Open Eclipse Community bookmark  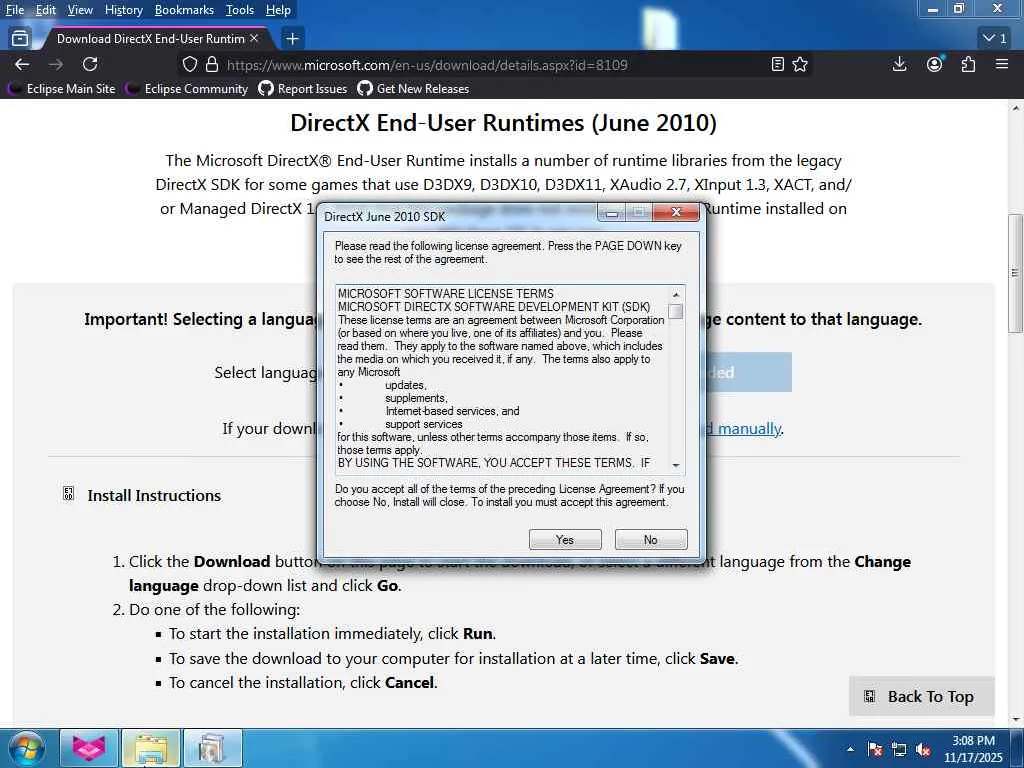click(188, 89)
